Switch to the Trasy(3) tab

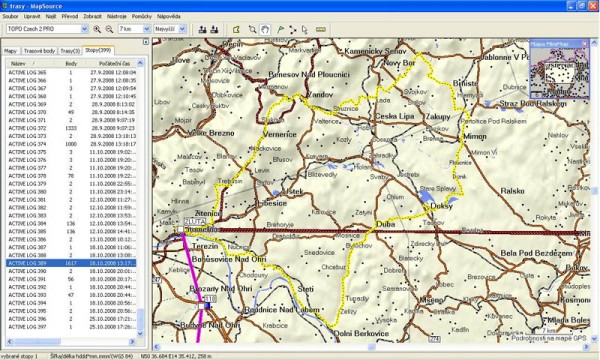[x=70, y=51]
